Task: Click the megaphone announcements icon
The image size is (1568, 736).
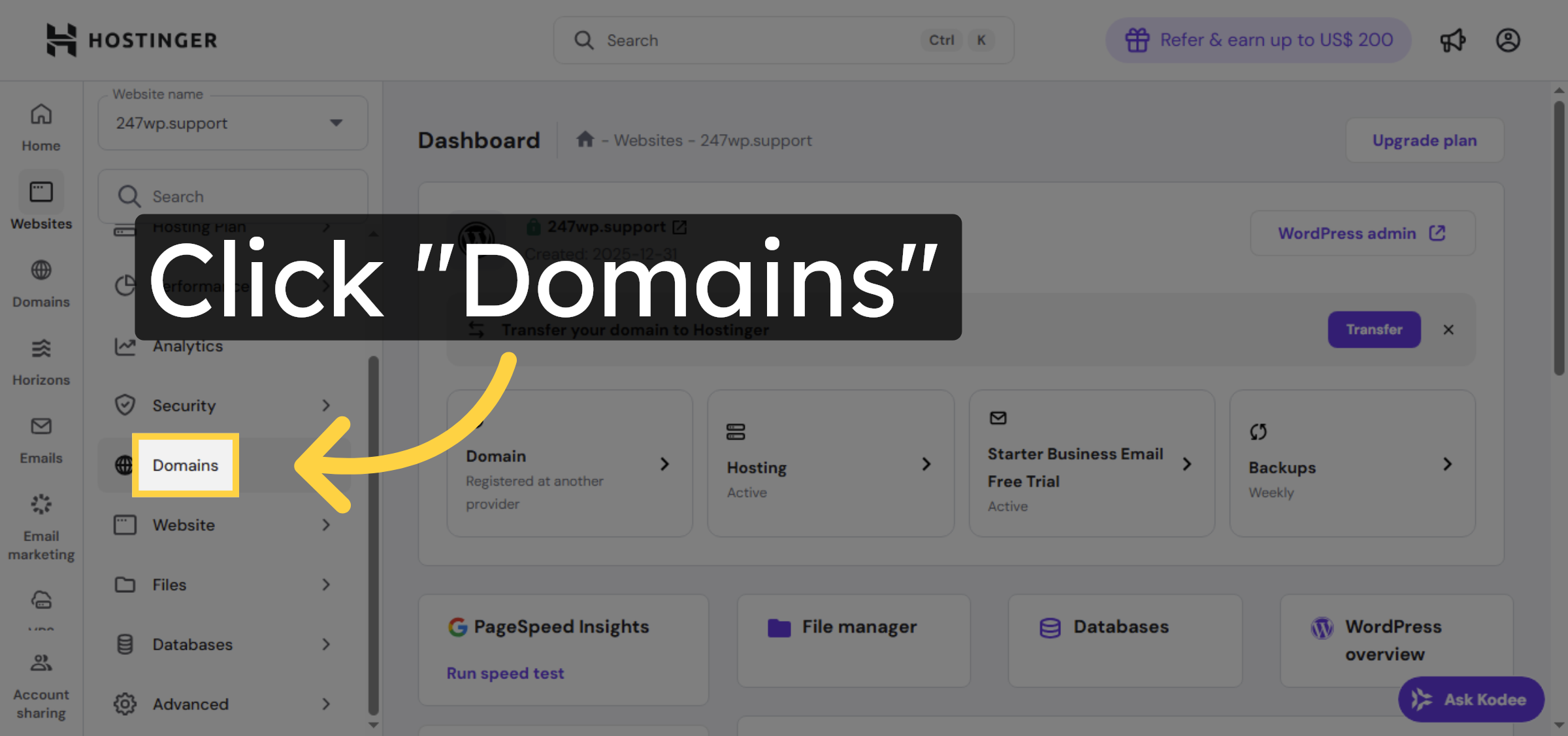Action: pyautogui.click(x=1452, y=40)
